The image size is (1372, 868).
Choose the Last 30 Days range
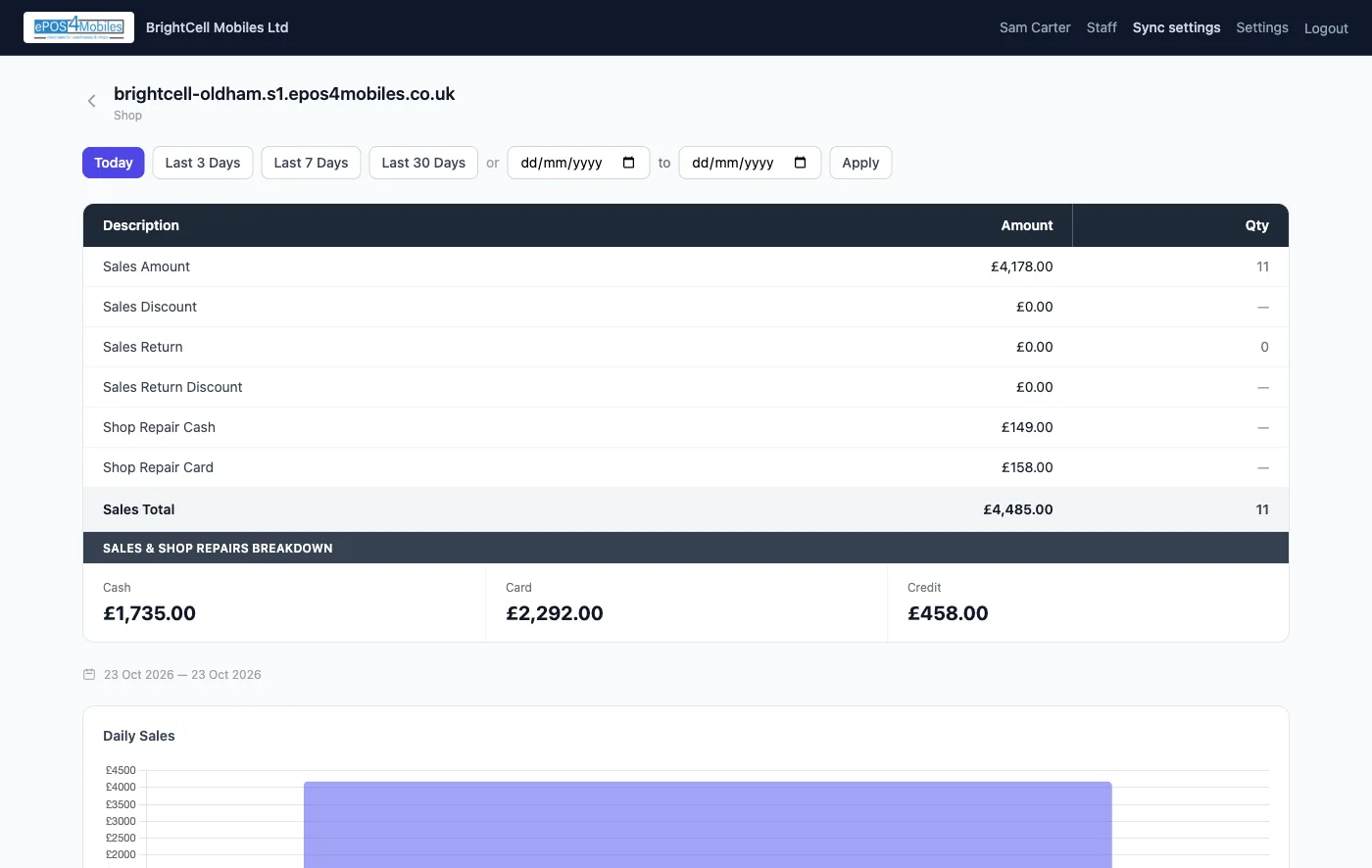point(423,163)
